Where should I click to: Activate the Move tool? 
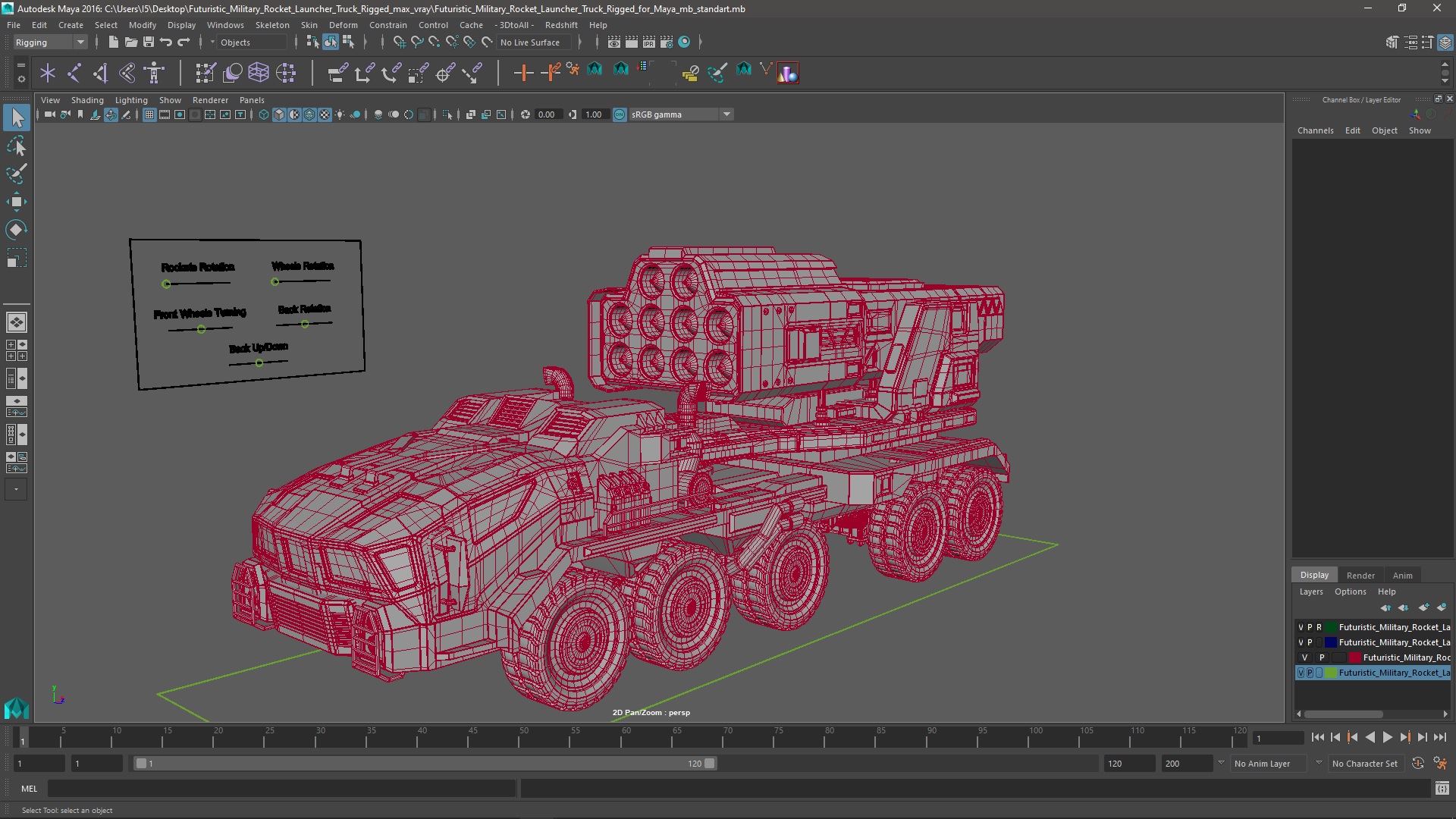coord(17,202)
